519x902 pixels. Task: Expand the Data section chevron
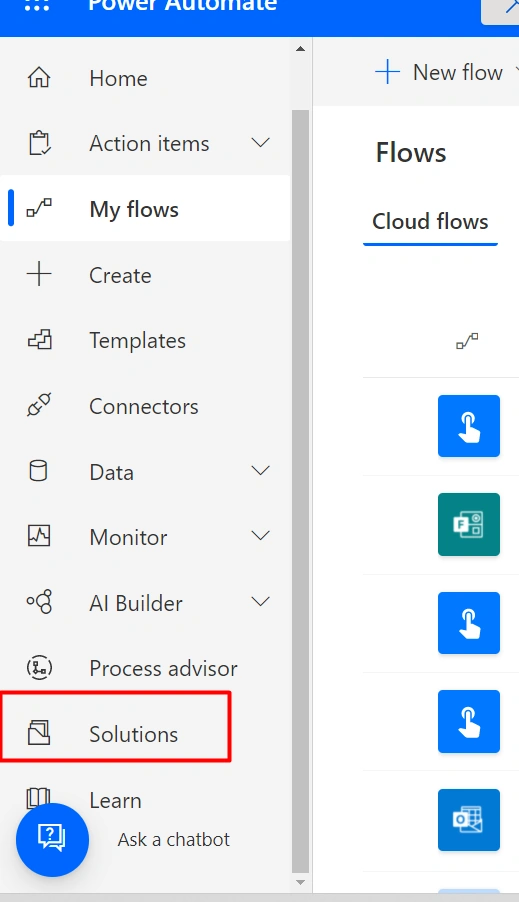261,471
